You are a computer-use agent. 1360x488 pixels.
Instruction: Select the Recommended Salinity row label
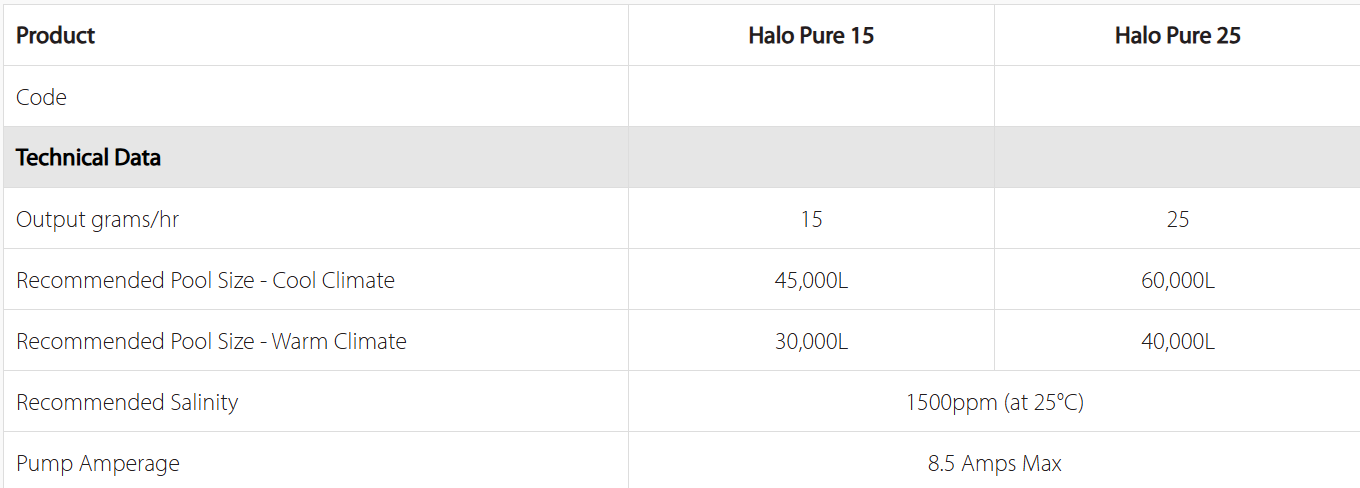click(x=127, y=402)
